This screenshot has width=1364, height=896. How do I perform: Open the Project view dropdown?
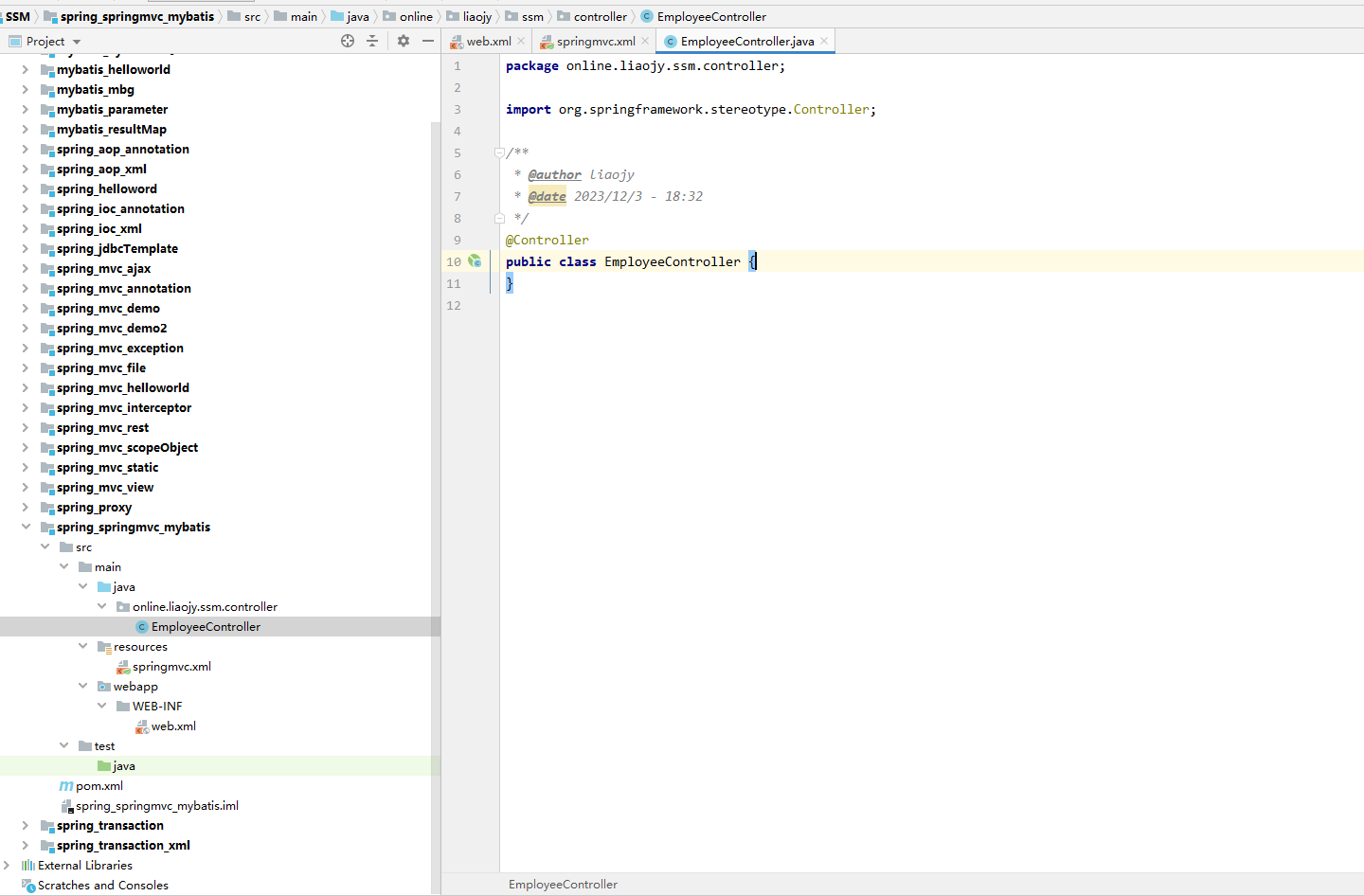click(77, 42)
